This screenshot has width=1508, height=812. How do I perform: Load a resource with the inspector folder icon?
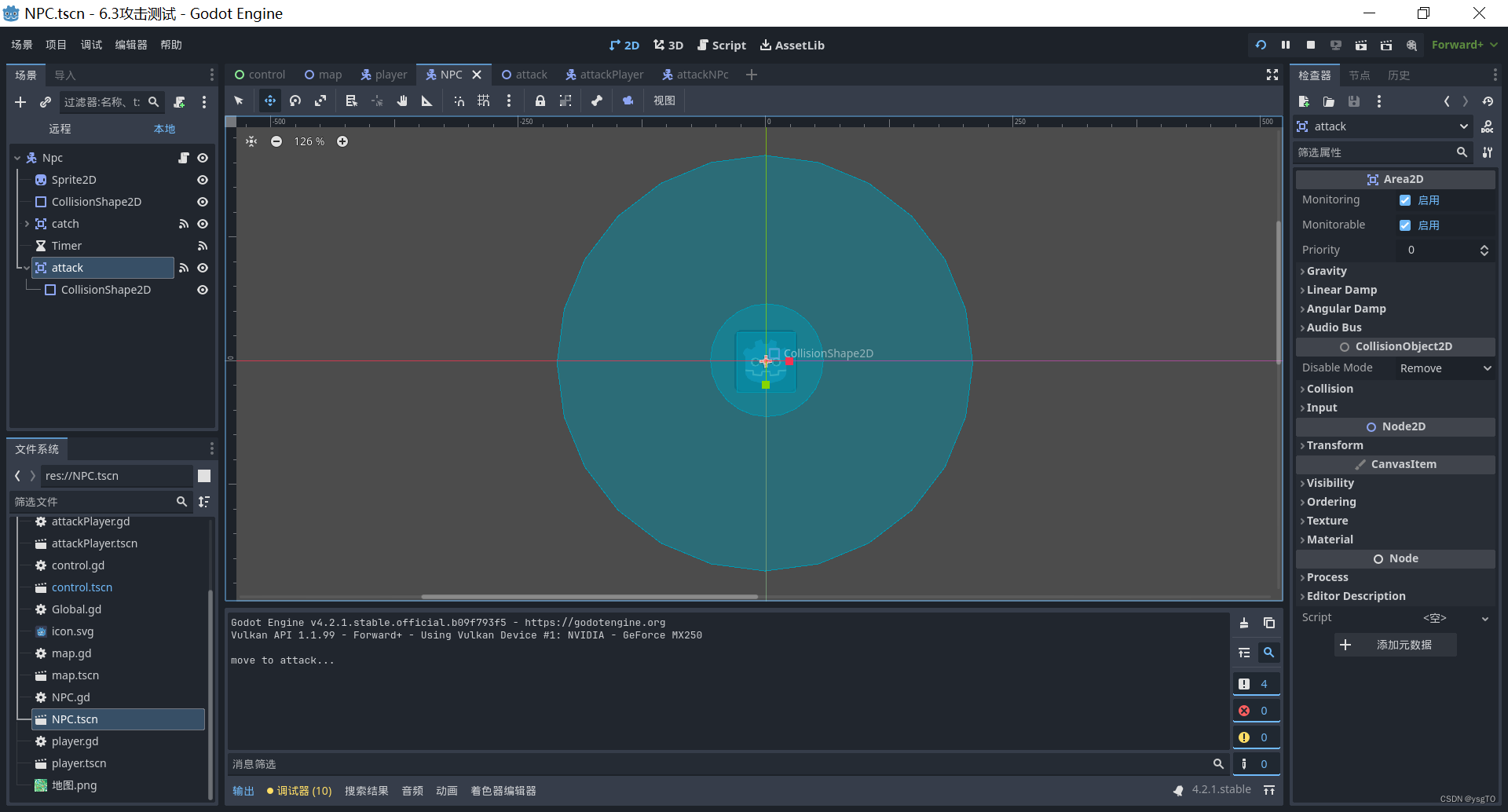coord(1329,101)
